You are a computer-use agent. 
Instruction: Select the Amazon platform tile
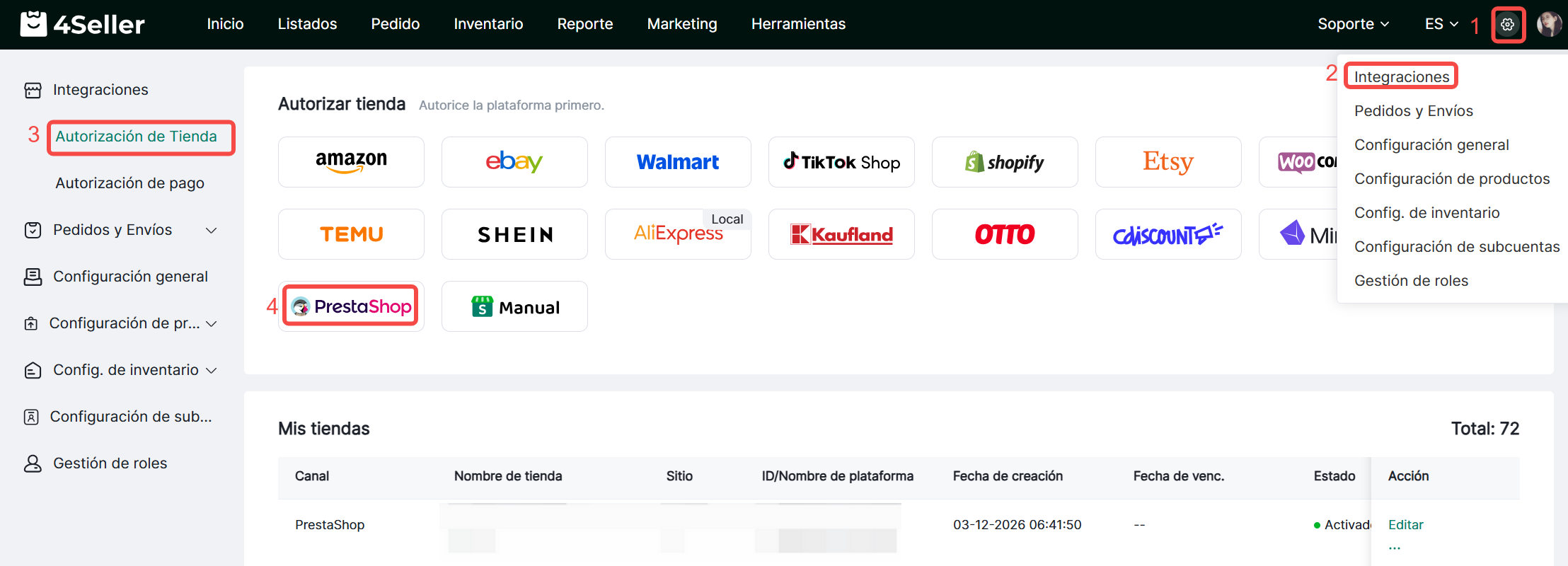tap(351, 162)
